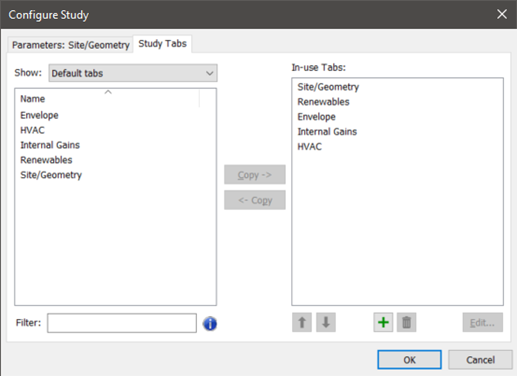Cancel the dialog
Image resolution: width=517 pixels, height=376 pixels.
tap(480, 360)
